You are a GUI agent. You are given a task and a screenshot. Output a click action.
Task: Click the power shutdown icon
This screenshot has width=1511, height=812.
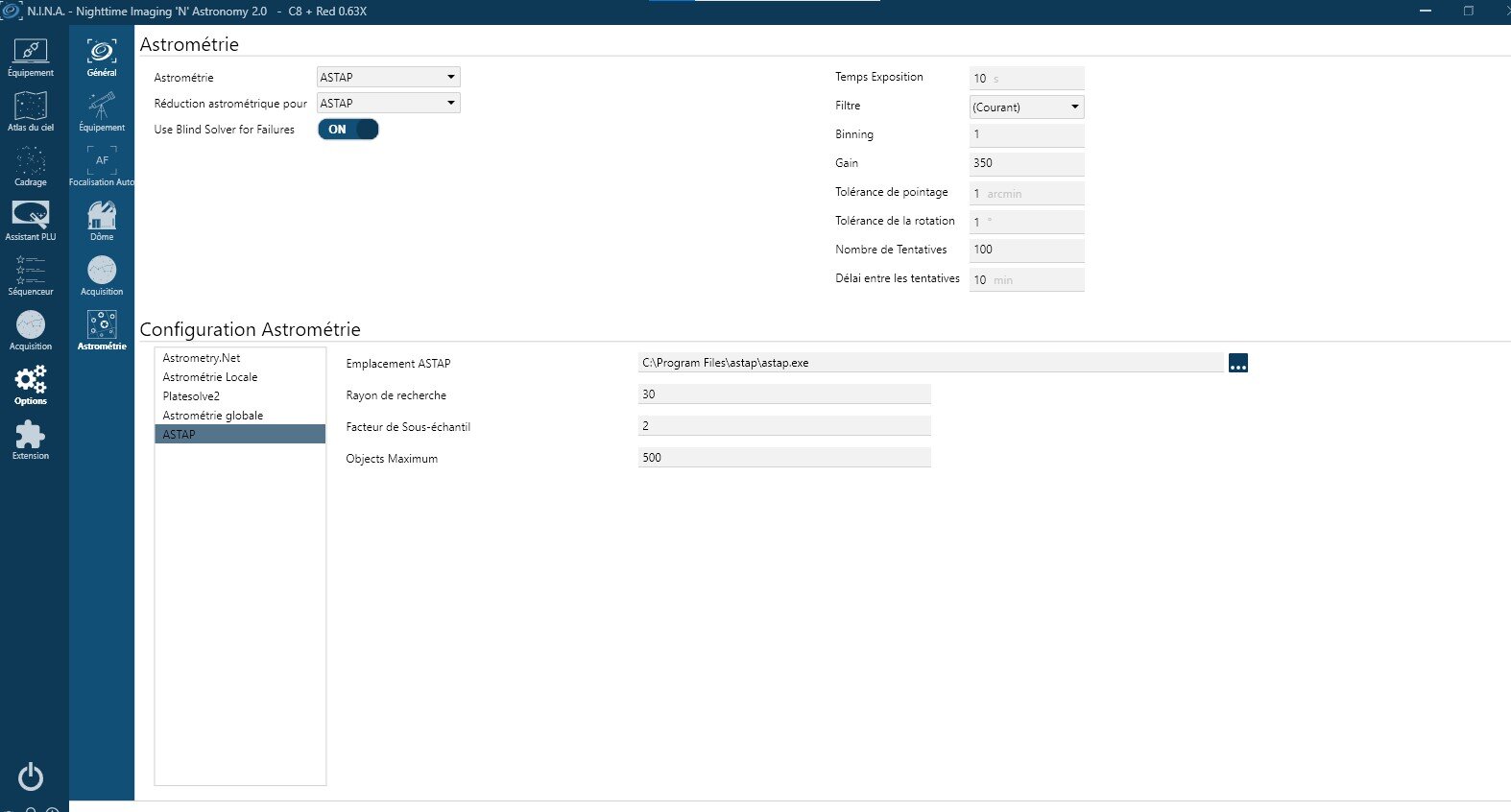click(31, 776)
